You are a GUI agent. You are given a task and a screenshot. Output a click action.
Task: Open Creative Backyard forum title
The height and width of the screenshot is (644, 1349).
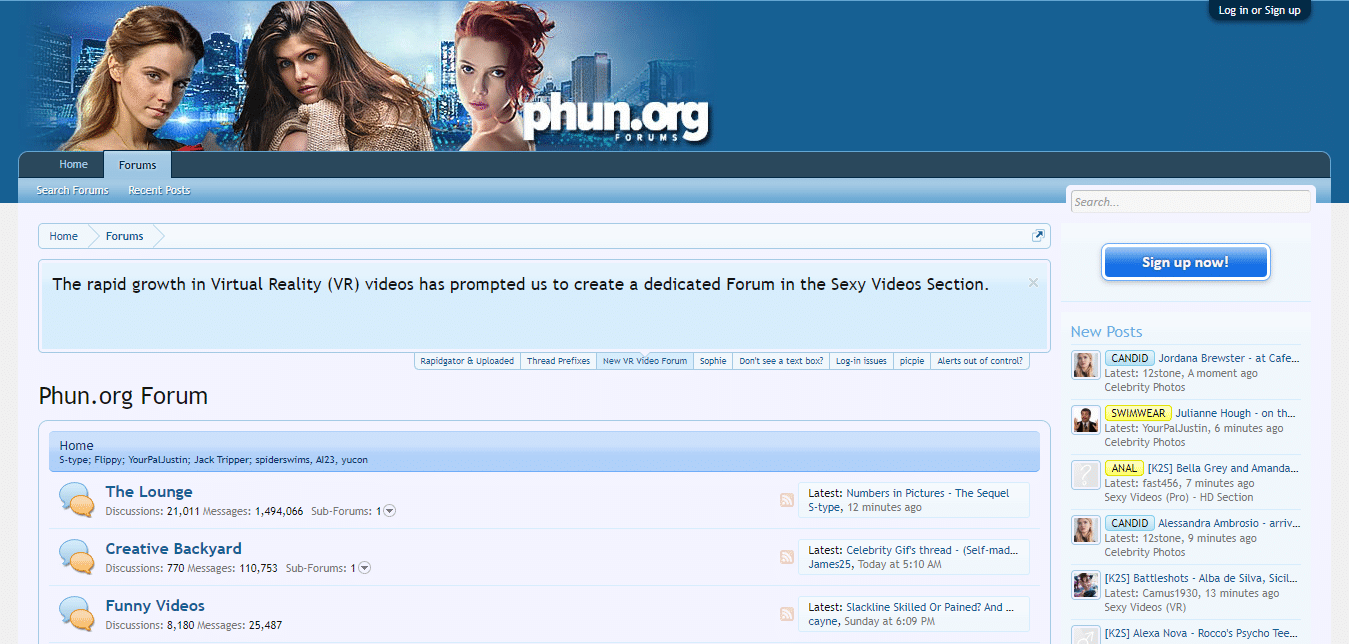(x=174, y=549)
